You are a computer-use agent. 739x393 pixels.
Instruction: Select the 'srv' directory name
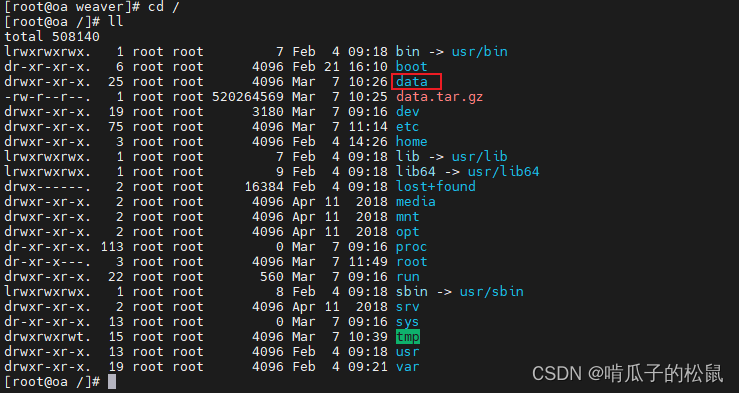point(407,307)
